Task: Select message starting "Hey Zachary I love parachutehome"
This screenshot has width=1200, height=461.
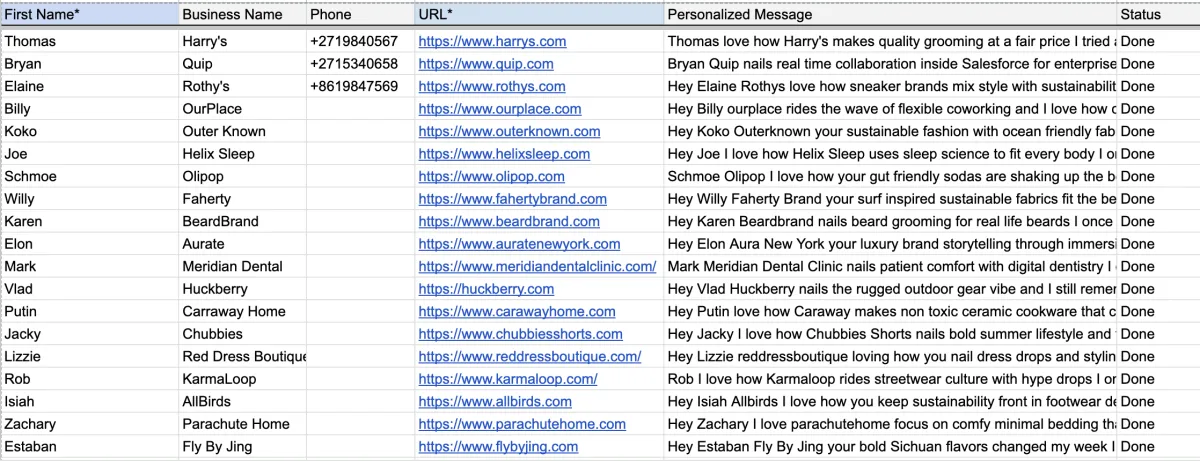Action: click(x=890, y=424)
